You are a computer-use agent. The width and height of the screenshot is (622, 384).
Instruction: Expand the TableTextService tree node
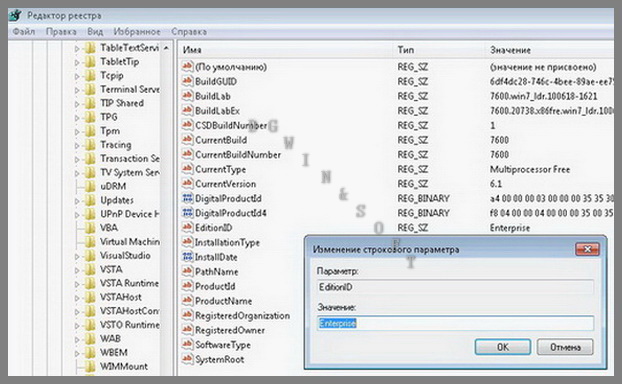click(x=77, y=48)
